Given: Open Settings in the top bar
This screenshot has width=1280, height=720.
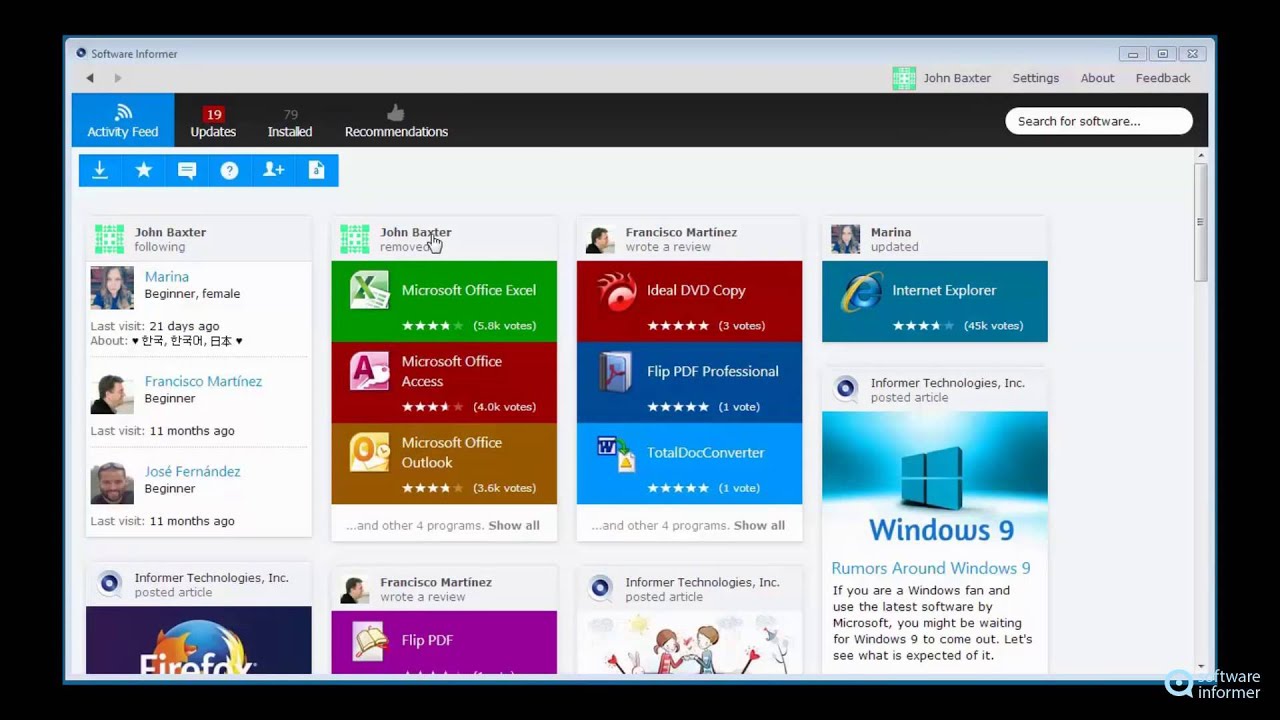Looking at the screenshot, I should [1035, 78].
